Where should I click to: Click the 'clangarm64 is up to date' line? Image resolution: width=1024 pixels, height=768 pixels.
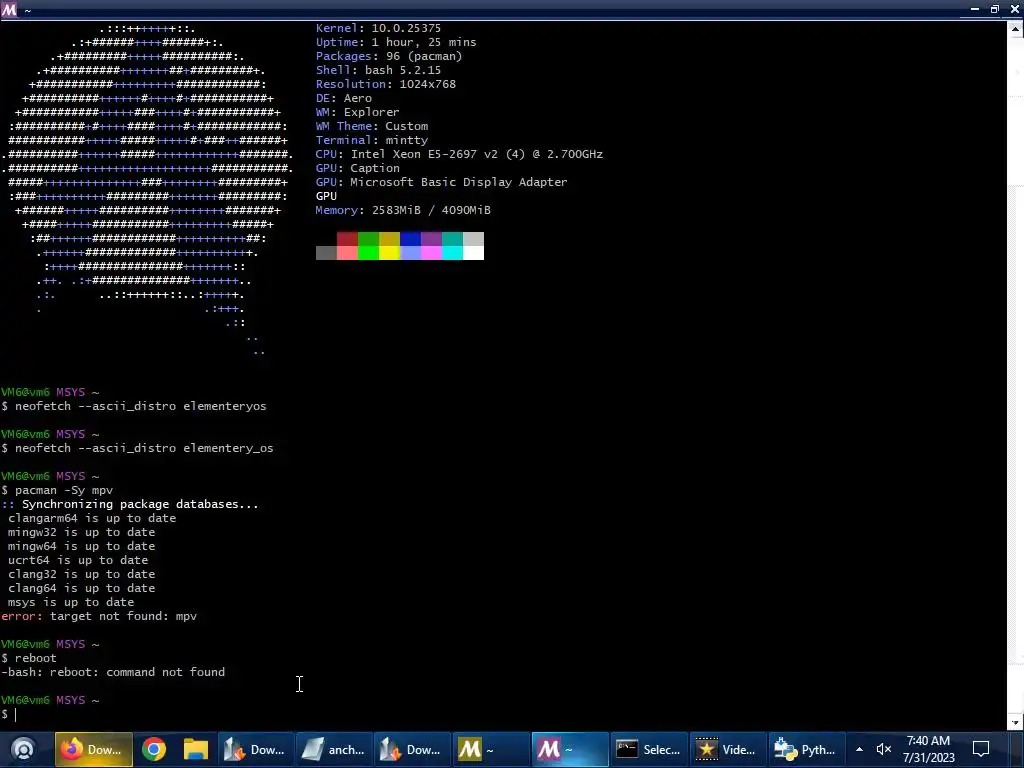point(92,518)
